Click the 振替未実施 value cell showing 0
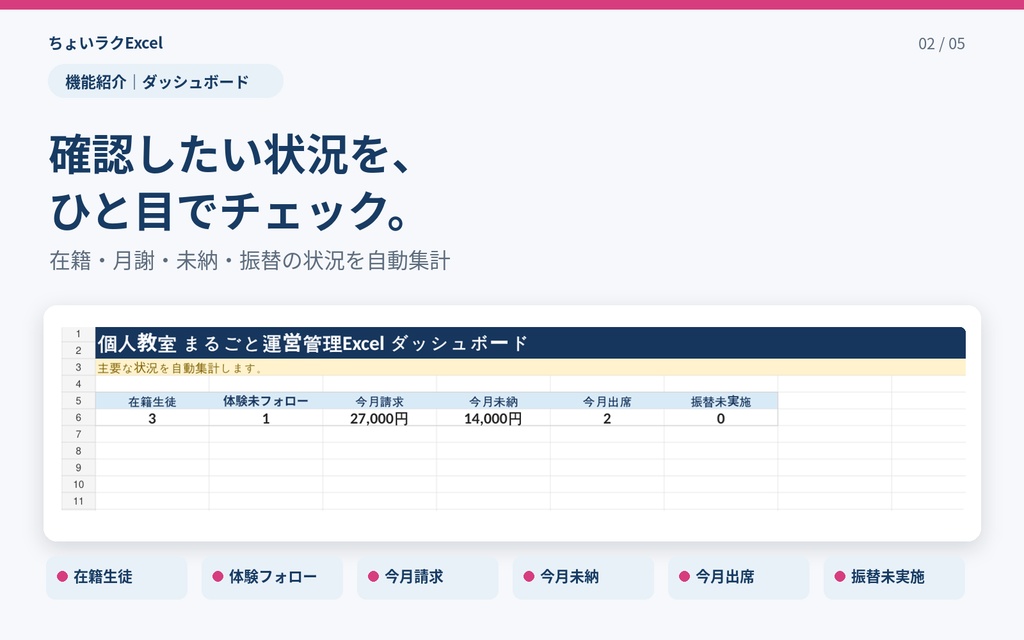The width and height of the screenshot is (1024, 640). [720, 418]
